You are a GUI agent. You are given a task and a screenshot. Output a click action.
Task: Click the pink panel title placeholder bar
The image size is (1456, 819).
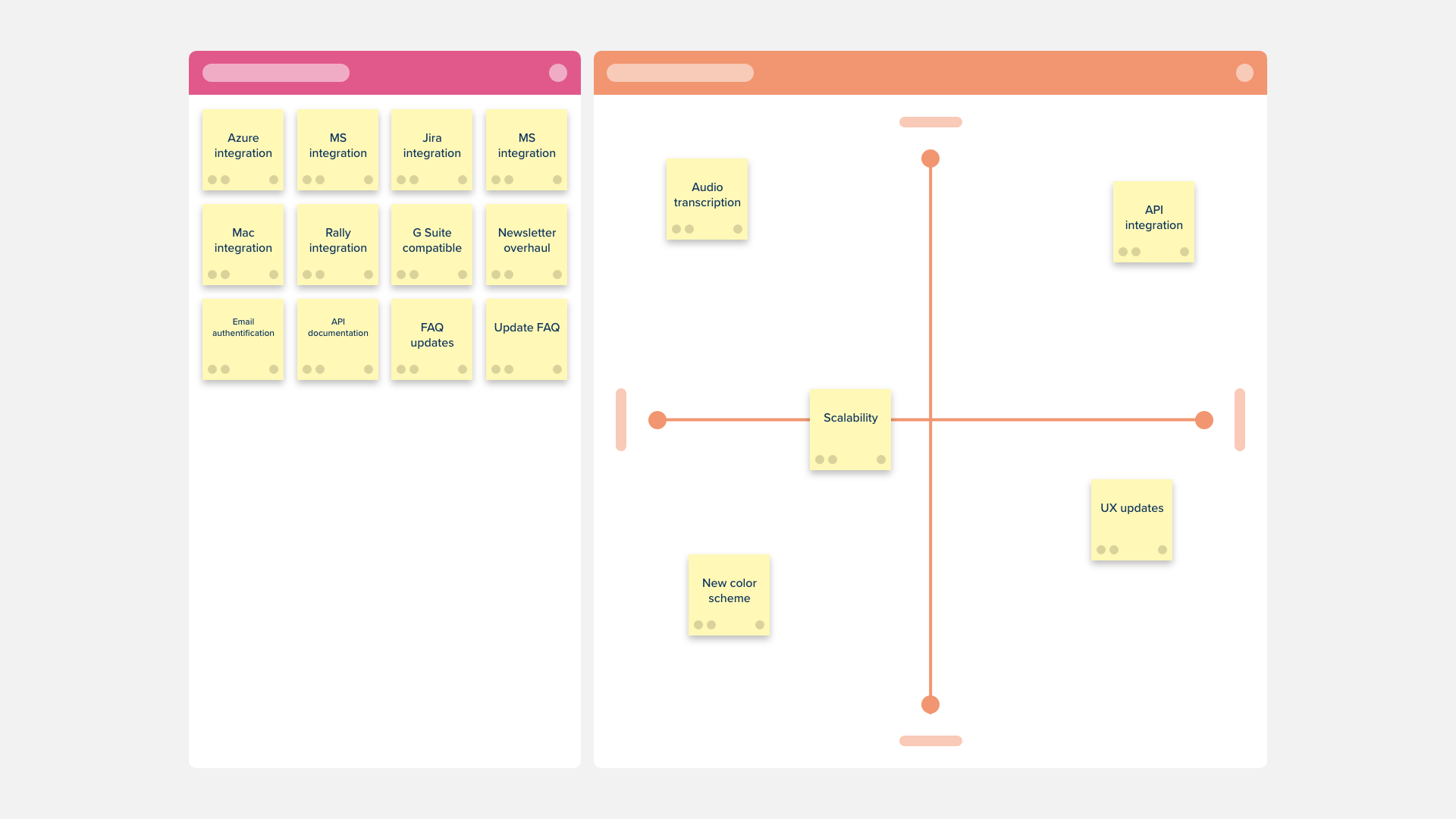276,73
